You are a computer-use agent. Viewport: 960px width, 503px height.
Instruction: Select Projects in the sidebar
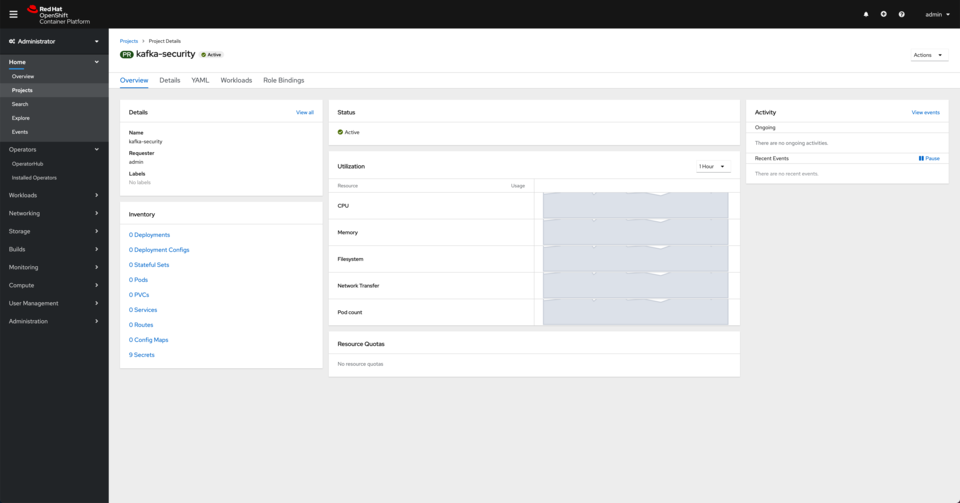click(x=22, y=90)
